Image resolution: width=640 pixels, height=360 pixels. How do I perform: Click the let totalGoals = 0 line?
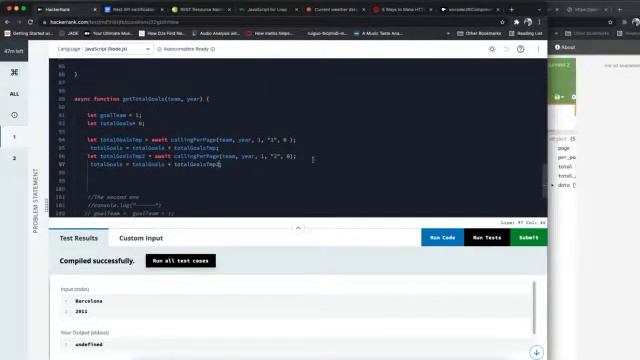[x=116, y=123]
